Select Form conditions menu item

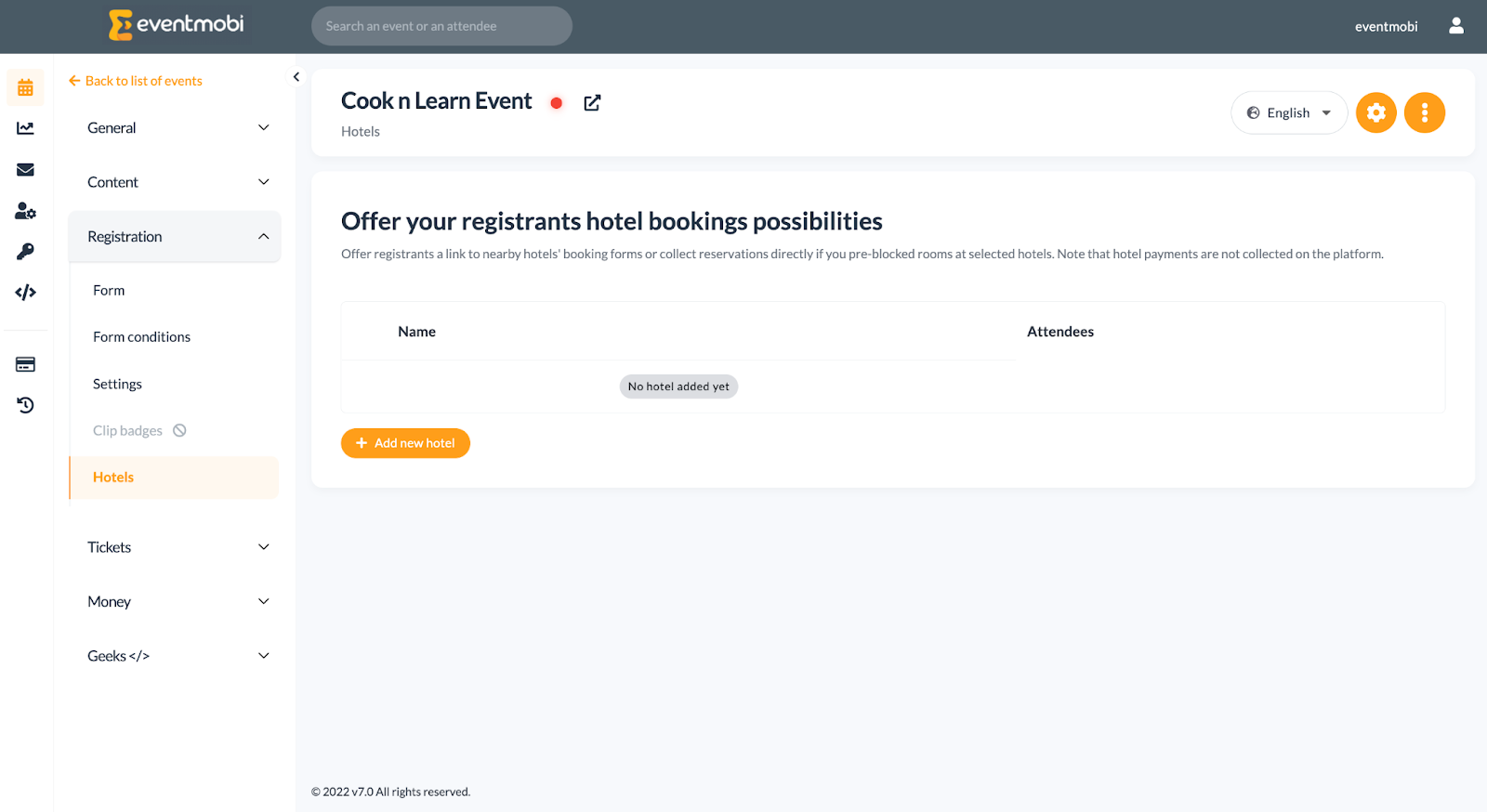[x=141, y=337]
